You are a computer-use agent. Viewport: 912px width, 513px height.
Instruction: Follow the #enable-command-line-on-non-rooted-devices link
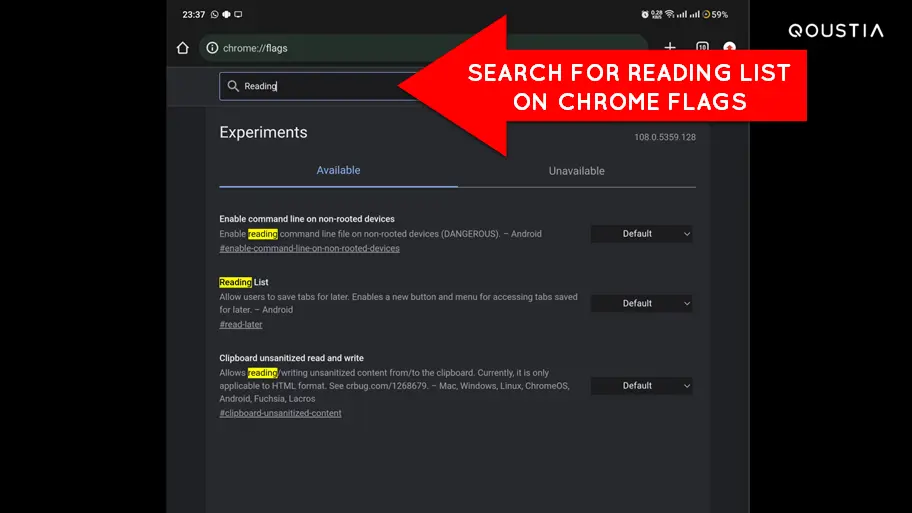click(x=309, y=248)
